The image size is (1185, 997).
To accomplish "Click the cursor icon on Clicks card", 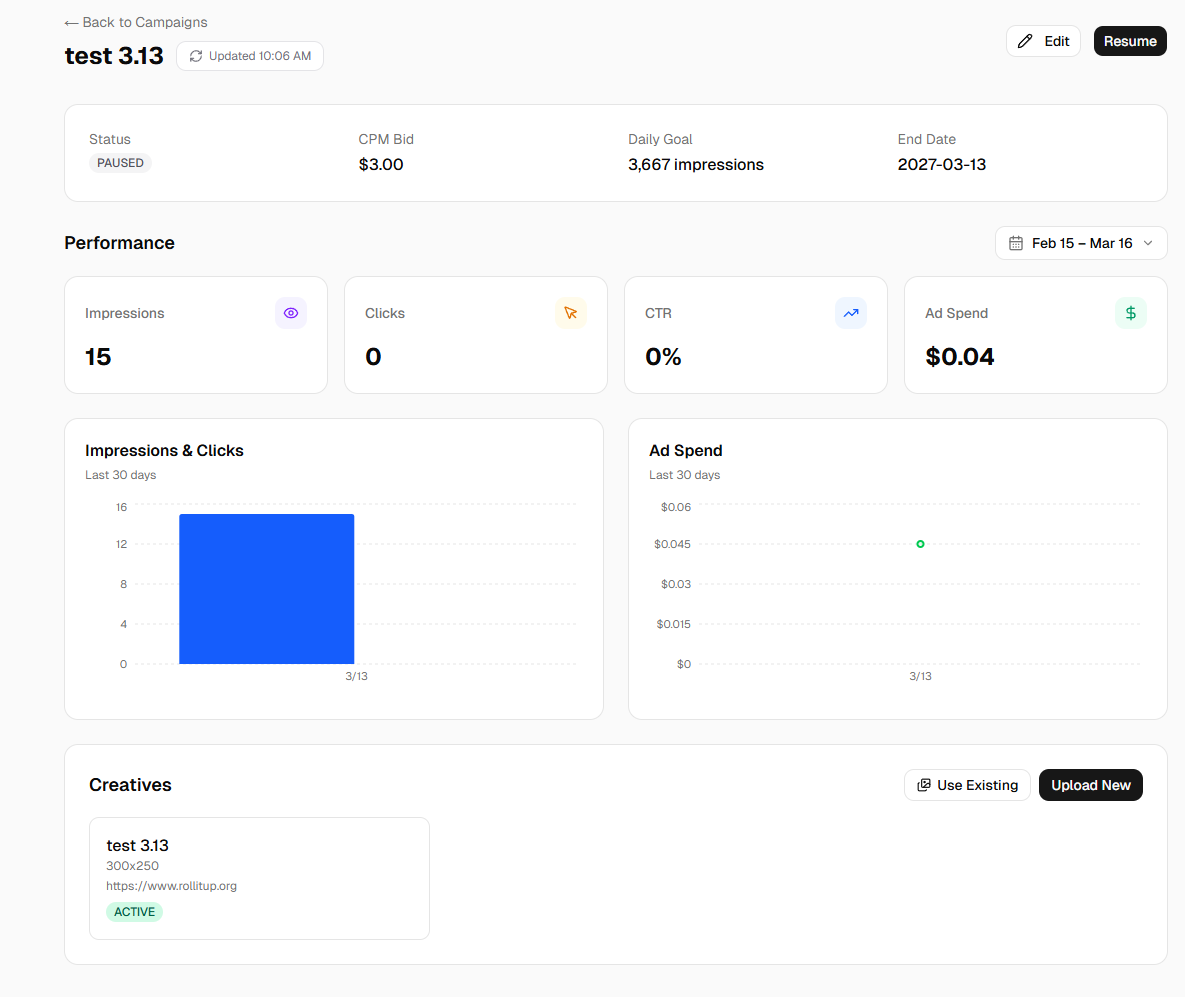I will point(571,313).
